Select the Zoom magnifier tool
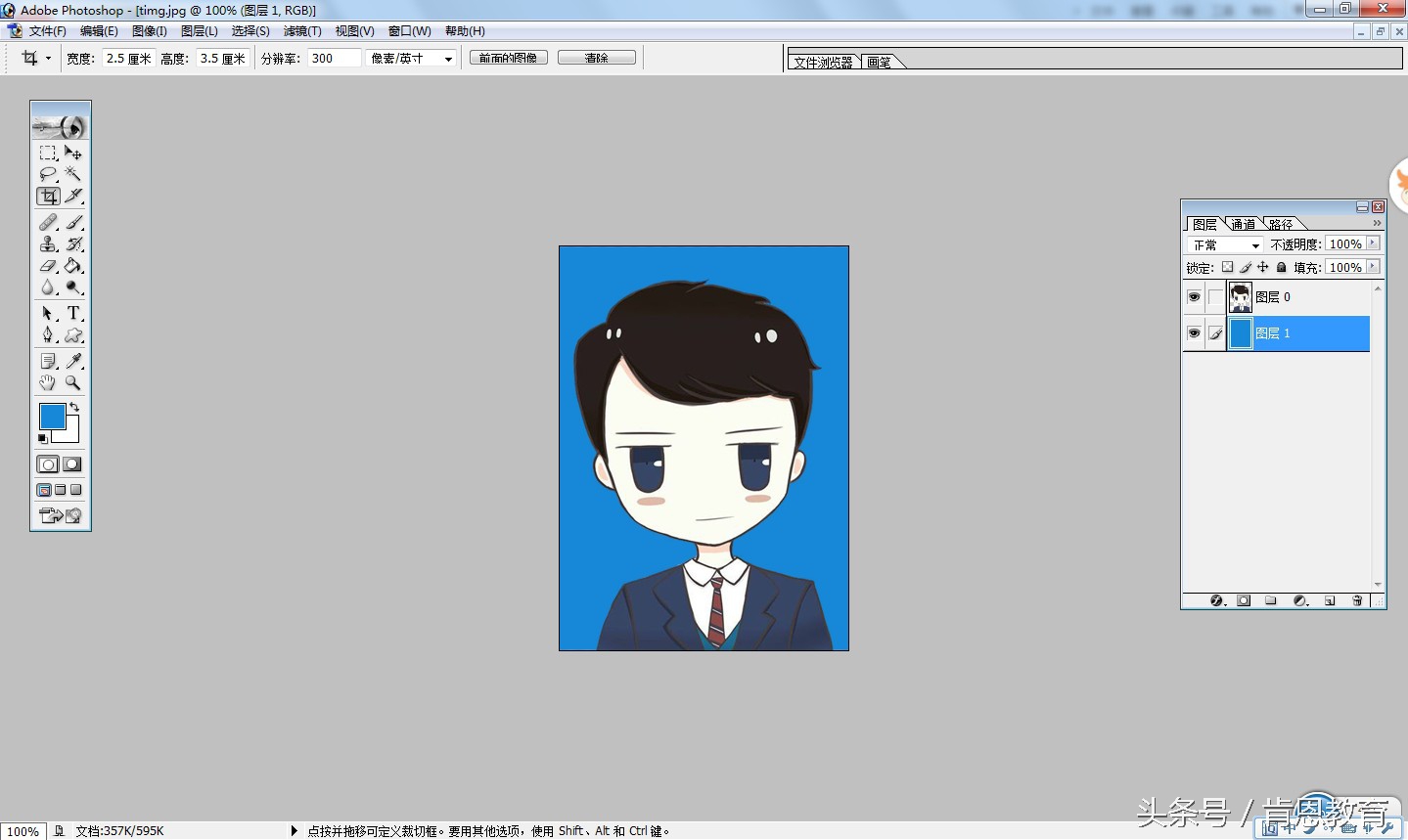Image resolution: width=1408 pixels, height=840 pixels. click(x=73, y=382)
